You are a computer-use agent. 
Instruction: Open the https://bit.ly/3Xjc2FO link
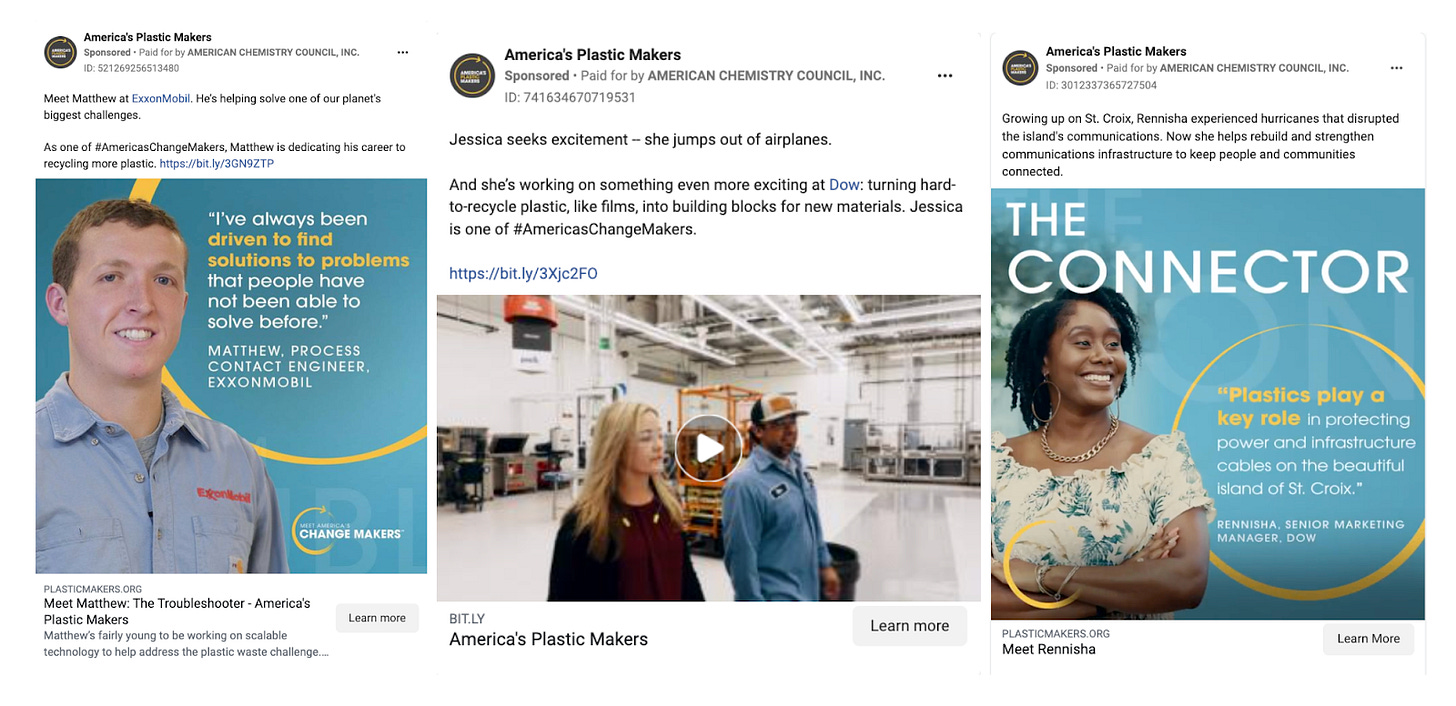coord(523,273)
